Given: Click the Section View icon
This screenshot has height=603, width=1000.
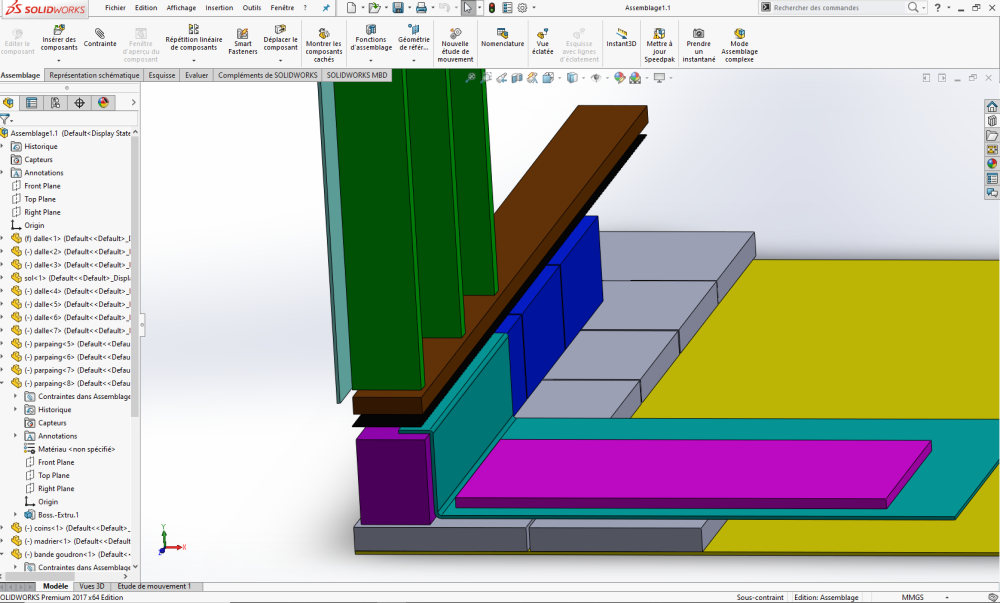Looking at the screenshot, I should coord(517,78).
